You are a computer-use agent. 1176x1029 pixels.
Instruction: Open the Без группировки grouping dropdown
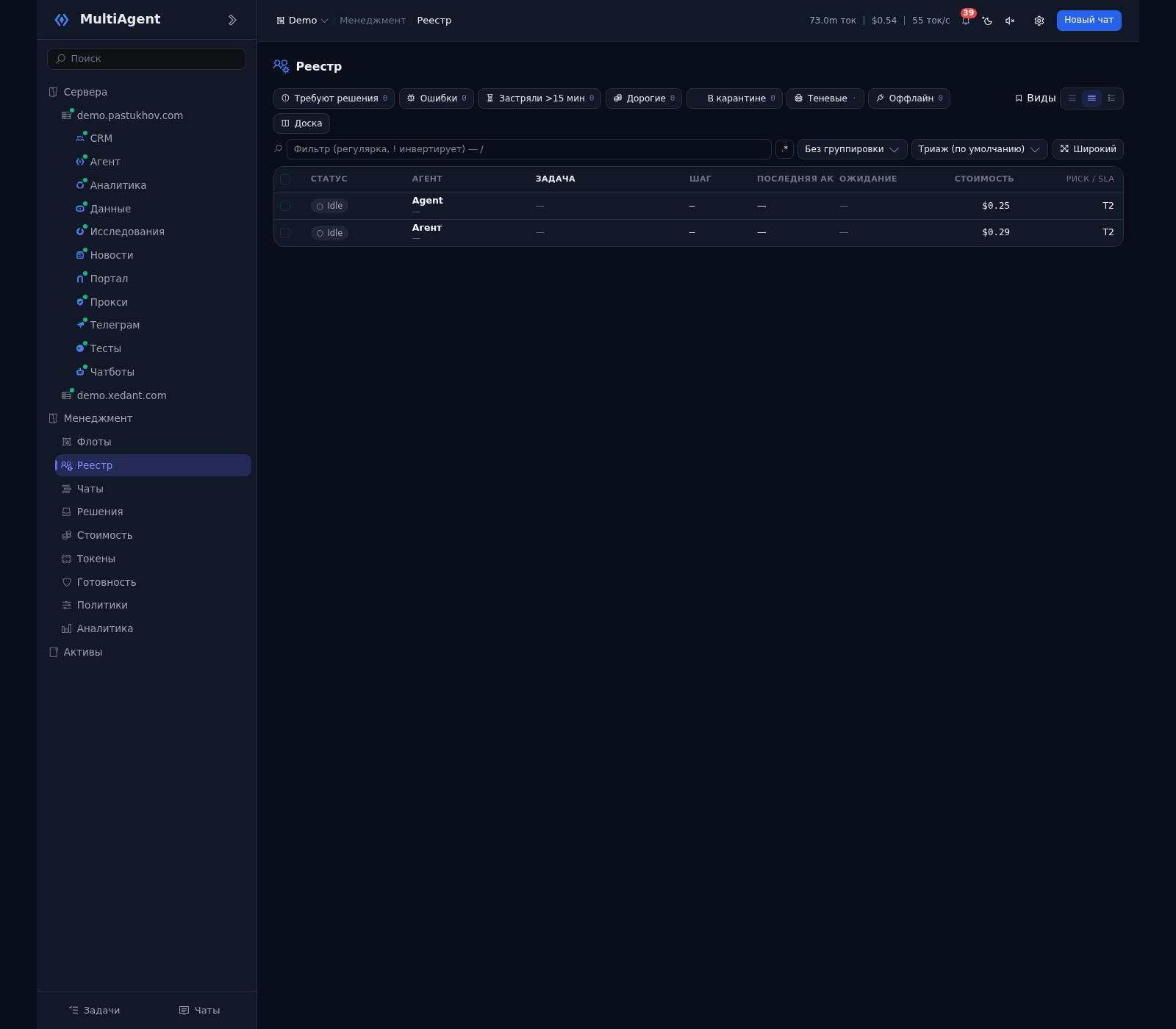[x=852, y=149]
